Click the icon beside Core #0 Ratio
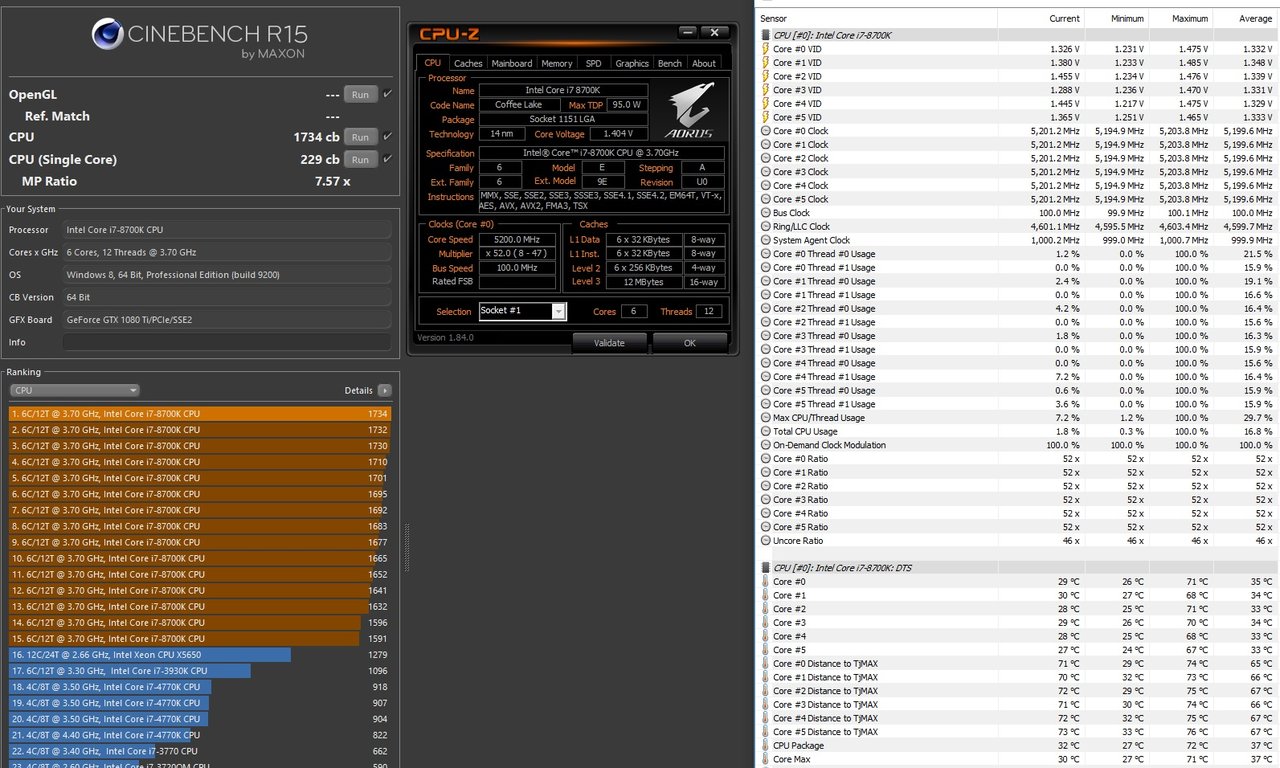This screenshot has width=1280, height=768. click(766, 459)
